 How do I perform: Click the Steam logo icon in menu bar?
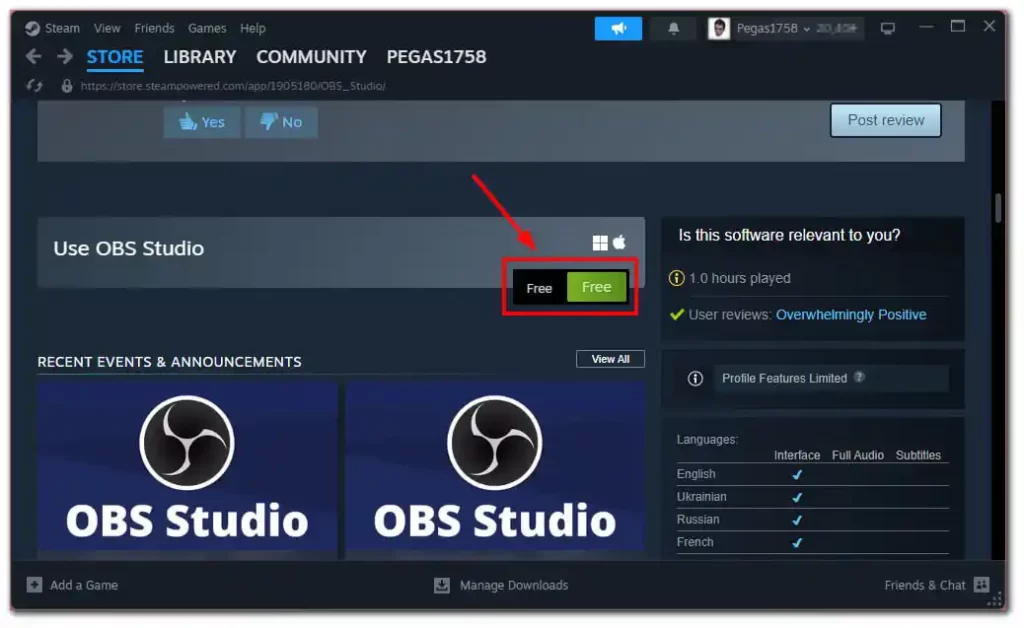tap(32, 28)
